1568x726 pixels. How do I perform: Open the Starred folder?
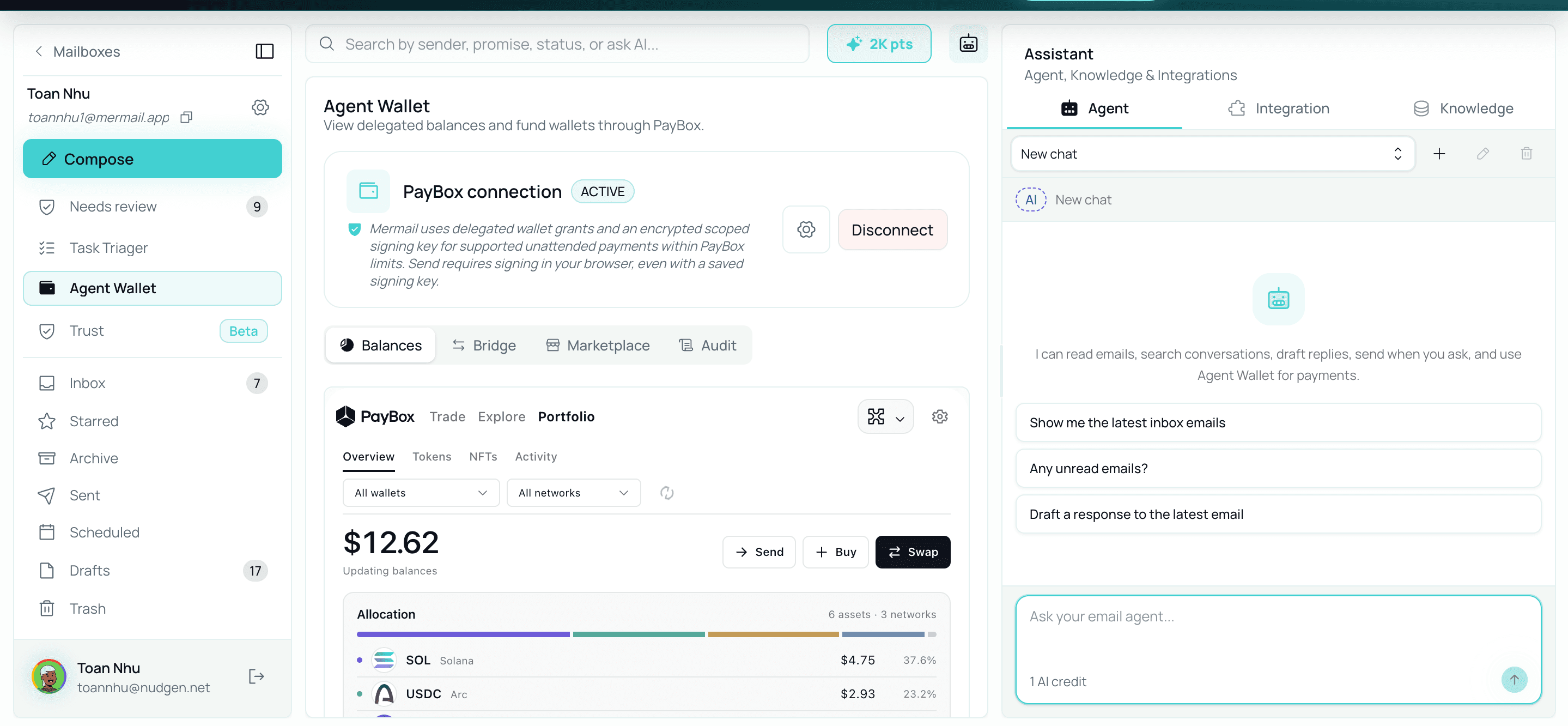(152, 421)
